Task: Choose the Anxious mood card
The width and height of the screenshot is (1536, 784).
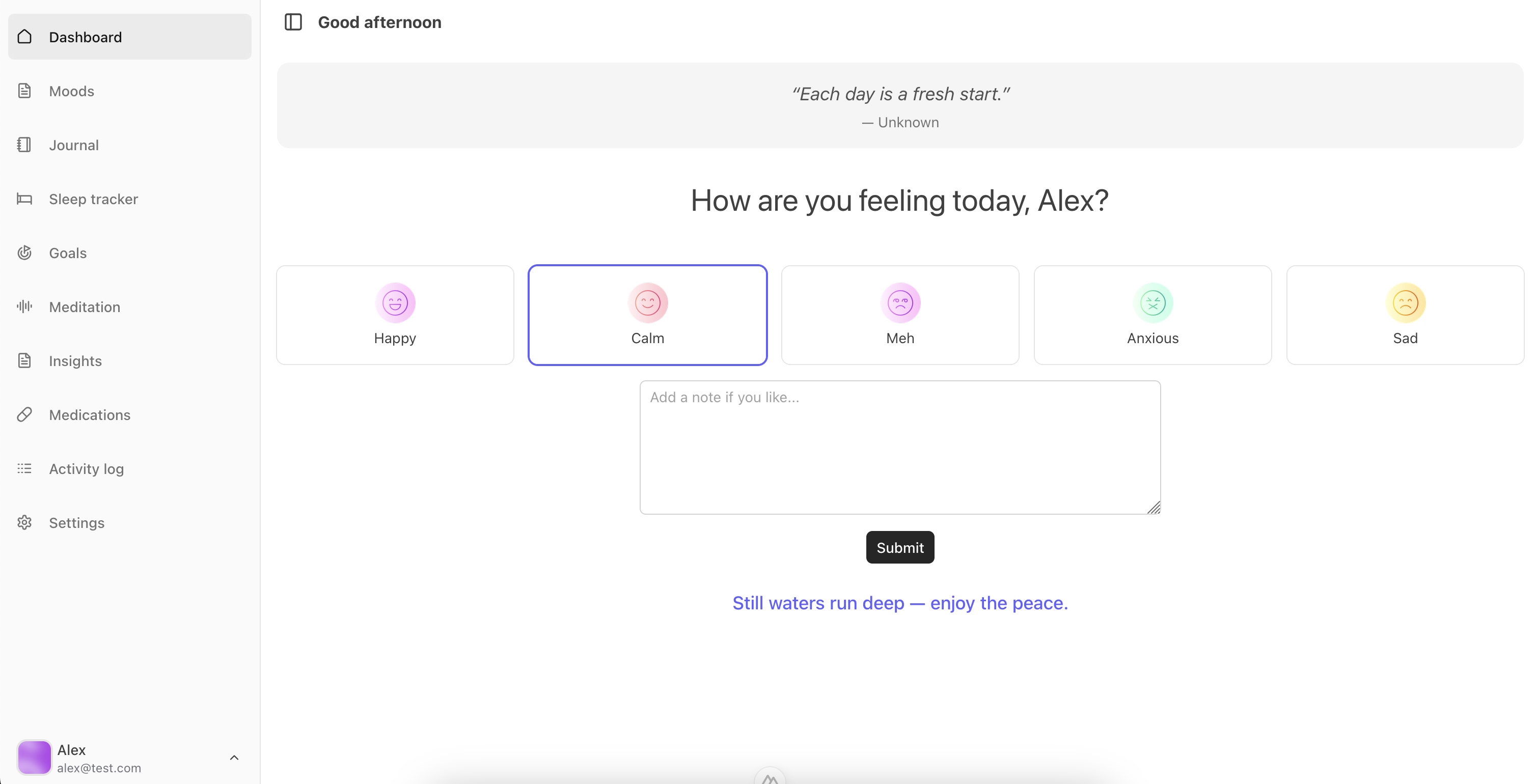Action: pos(1152,315)
